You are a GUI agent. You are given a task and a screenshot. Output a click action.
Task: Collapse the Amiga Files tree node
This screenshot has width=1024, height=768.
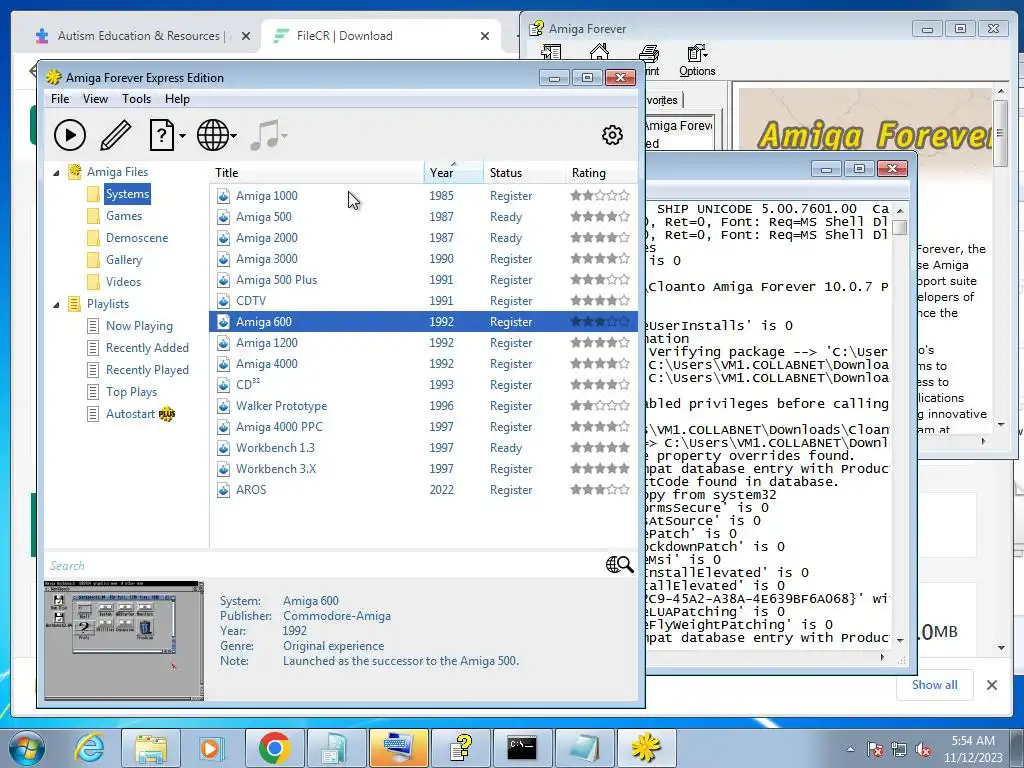pyautogui.click(x=56, y=172)
